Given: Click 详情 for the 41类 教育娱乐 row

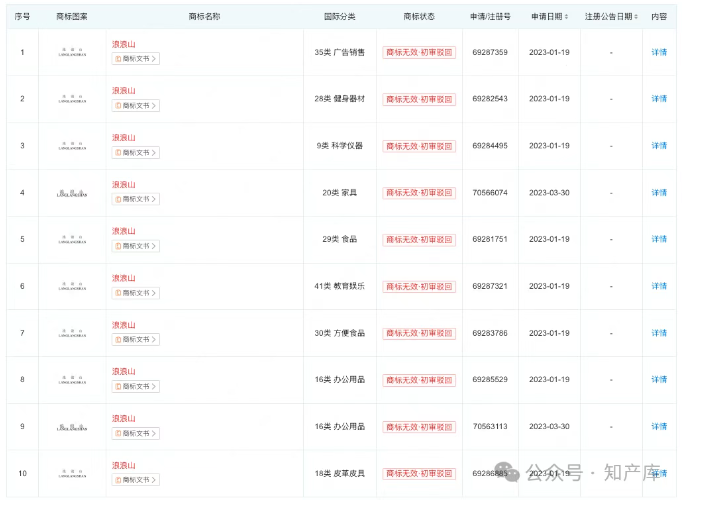Looking at the screenshot, I should [x=659, y=286].
